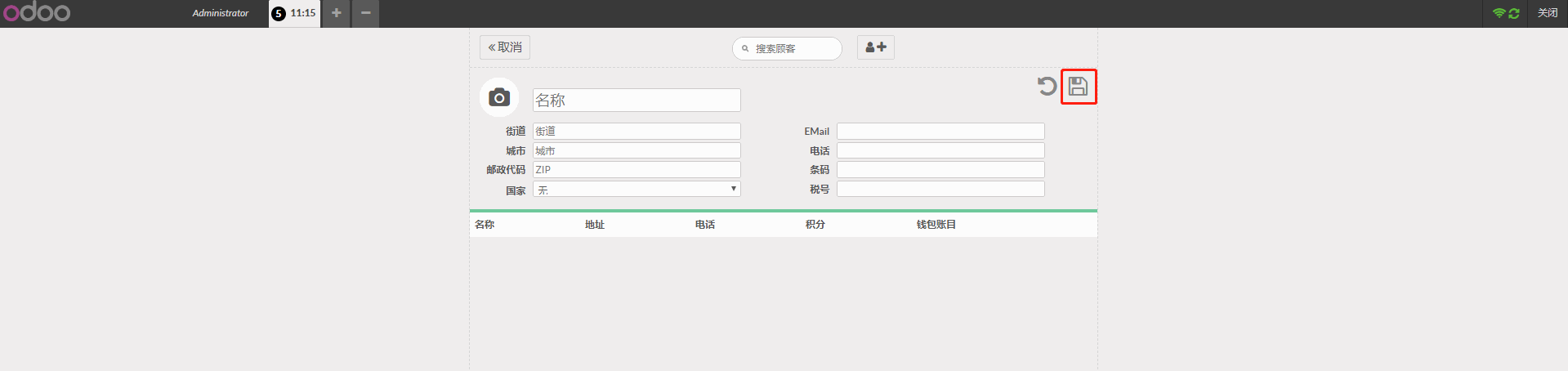Remove current order with minus button
Screen dimensions: 1568x371
pyautogui.click(x=365, y=13)
